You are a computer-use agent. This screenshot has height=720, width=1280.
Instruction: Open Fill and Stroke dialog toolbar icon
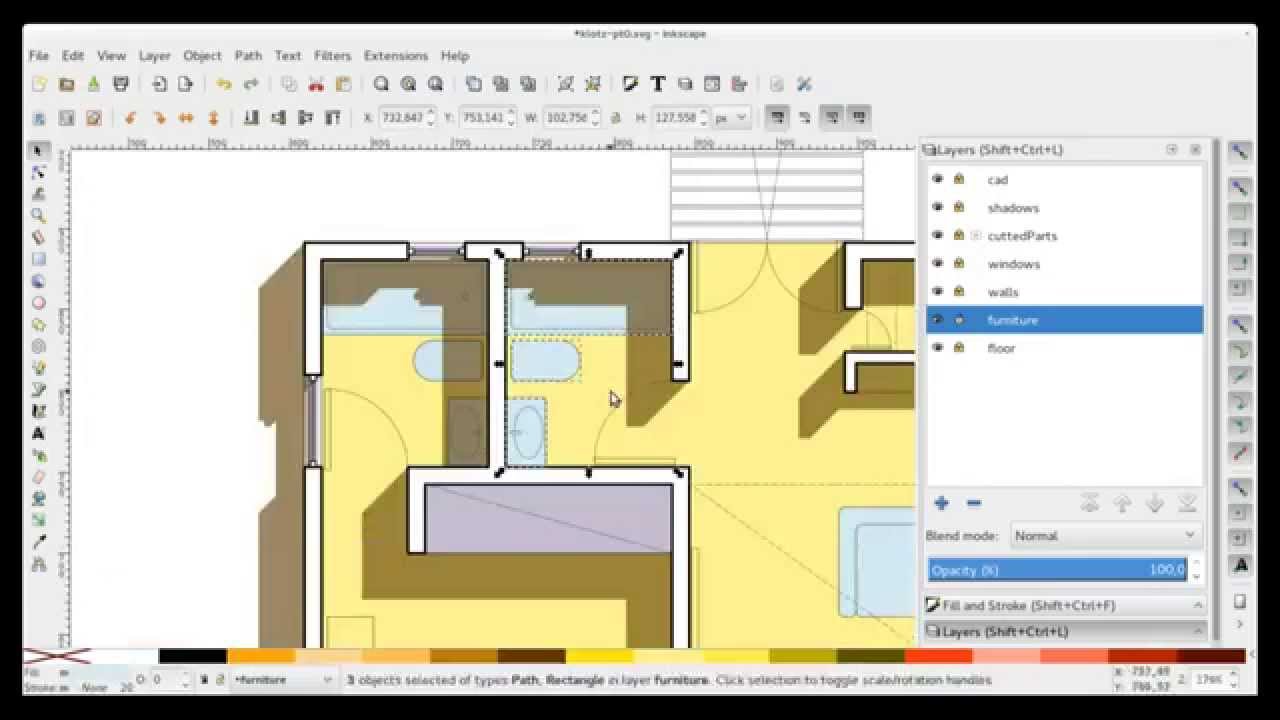630,85
